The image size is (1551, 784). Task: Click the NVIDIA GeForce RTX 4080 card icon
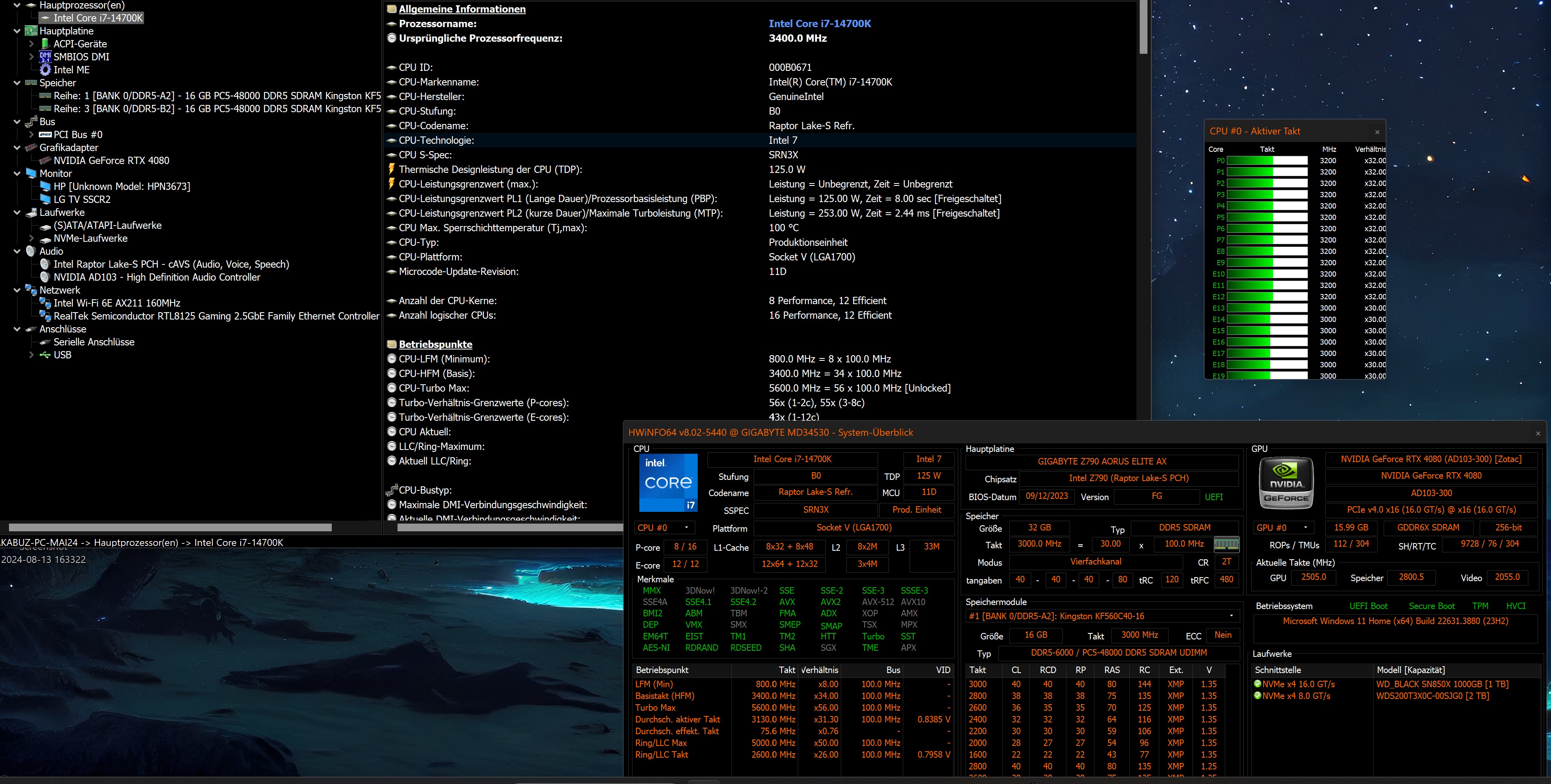pos(45,161)
